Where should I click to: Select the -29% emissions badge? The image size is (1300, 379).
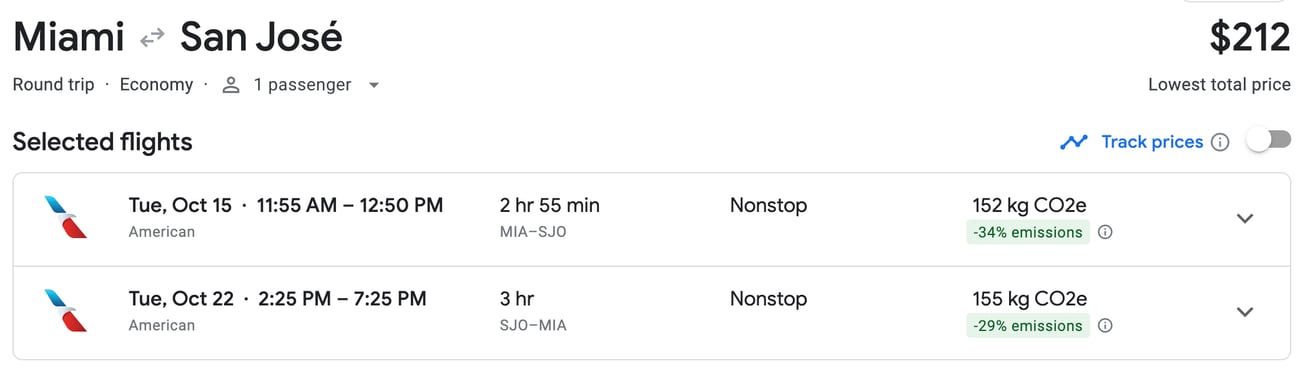coord(1028,325)
